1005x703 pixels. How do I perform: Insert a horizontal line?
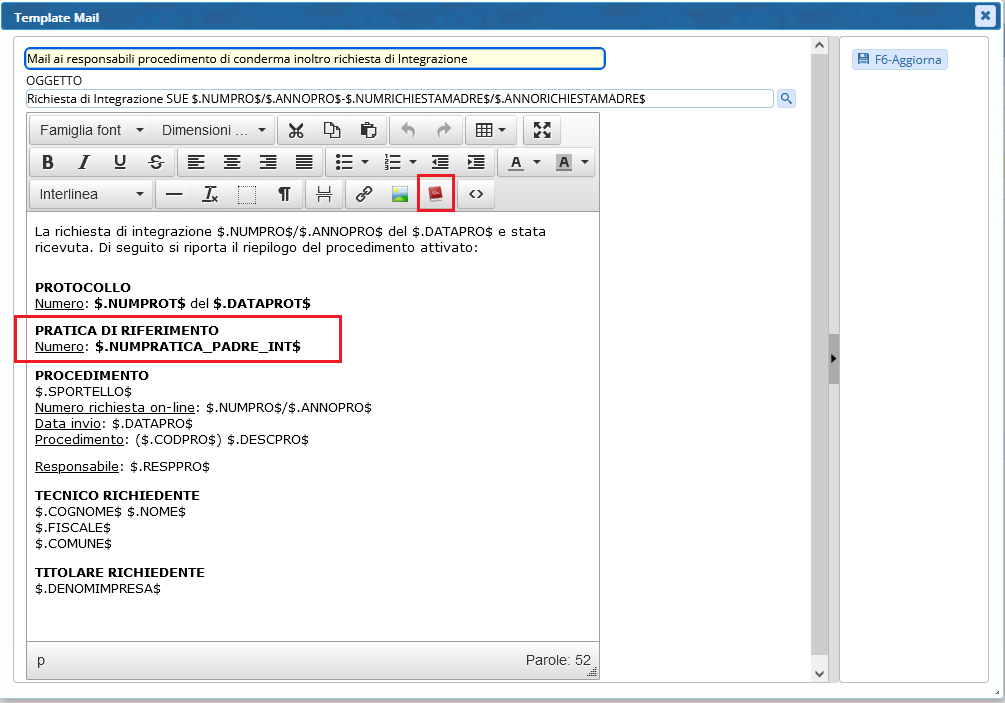(x=174, y=194)
